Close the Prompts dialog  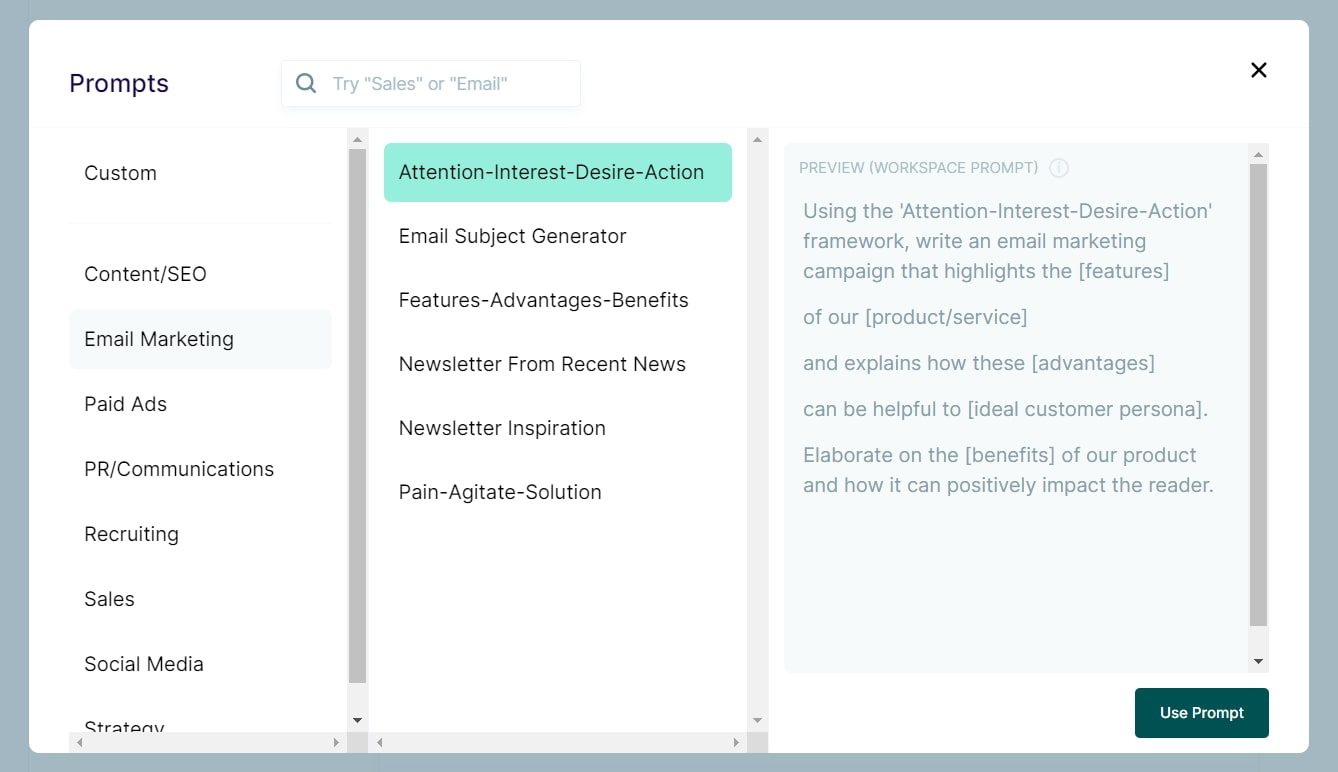(1258, 70)
